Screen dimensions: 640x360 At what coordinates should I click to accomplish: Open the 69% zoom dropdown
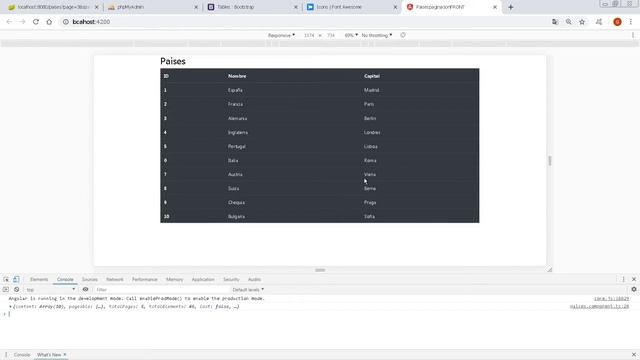[351, 36]
